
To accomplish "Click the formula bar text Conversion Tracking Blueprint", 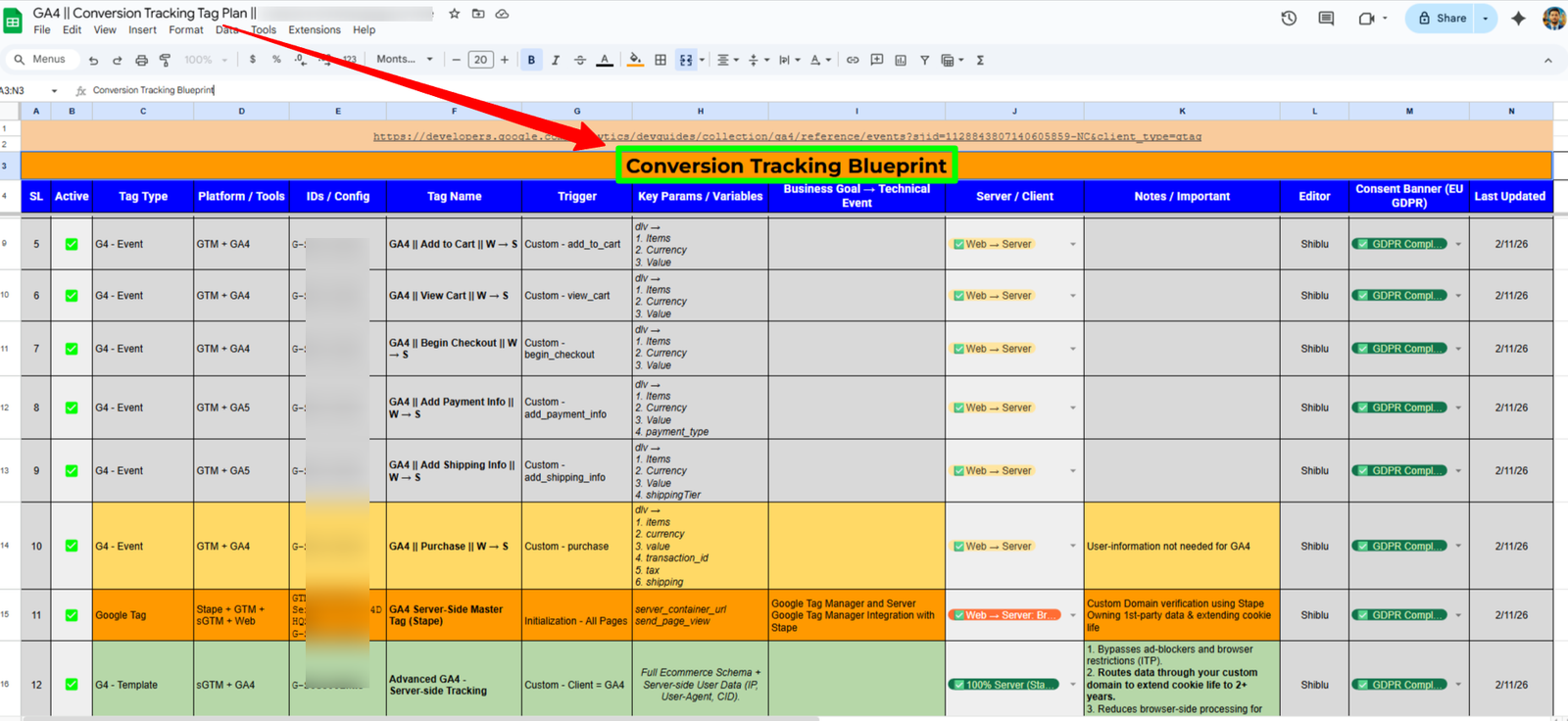I will point(153,90).
